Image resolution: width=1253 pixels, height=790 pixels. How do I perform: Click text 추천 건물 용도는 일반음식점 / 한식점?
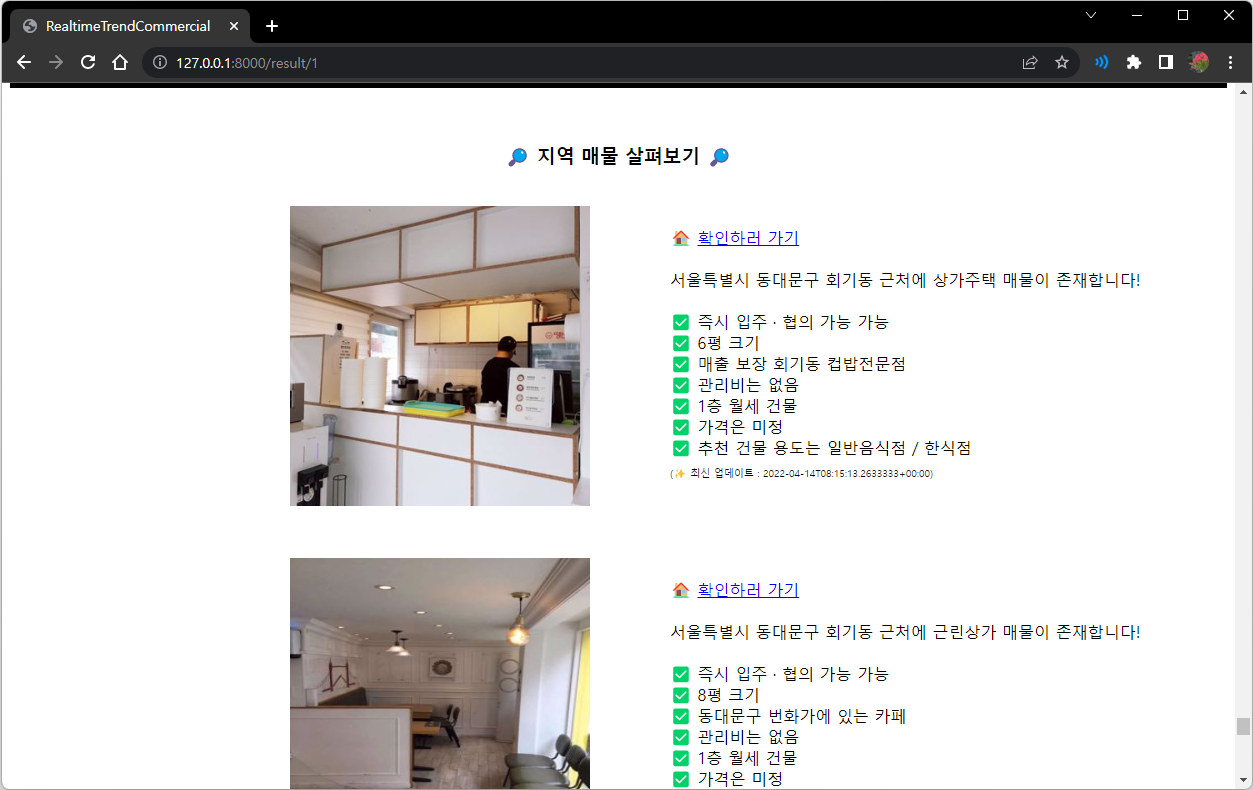pos(835,448)
